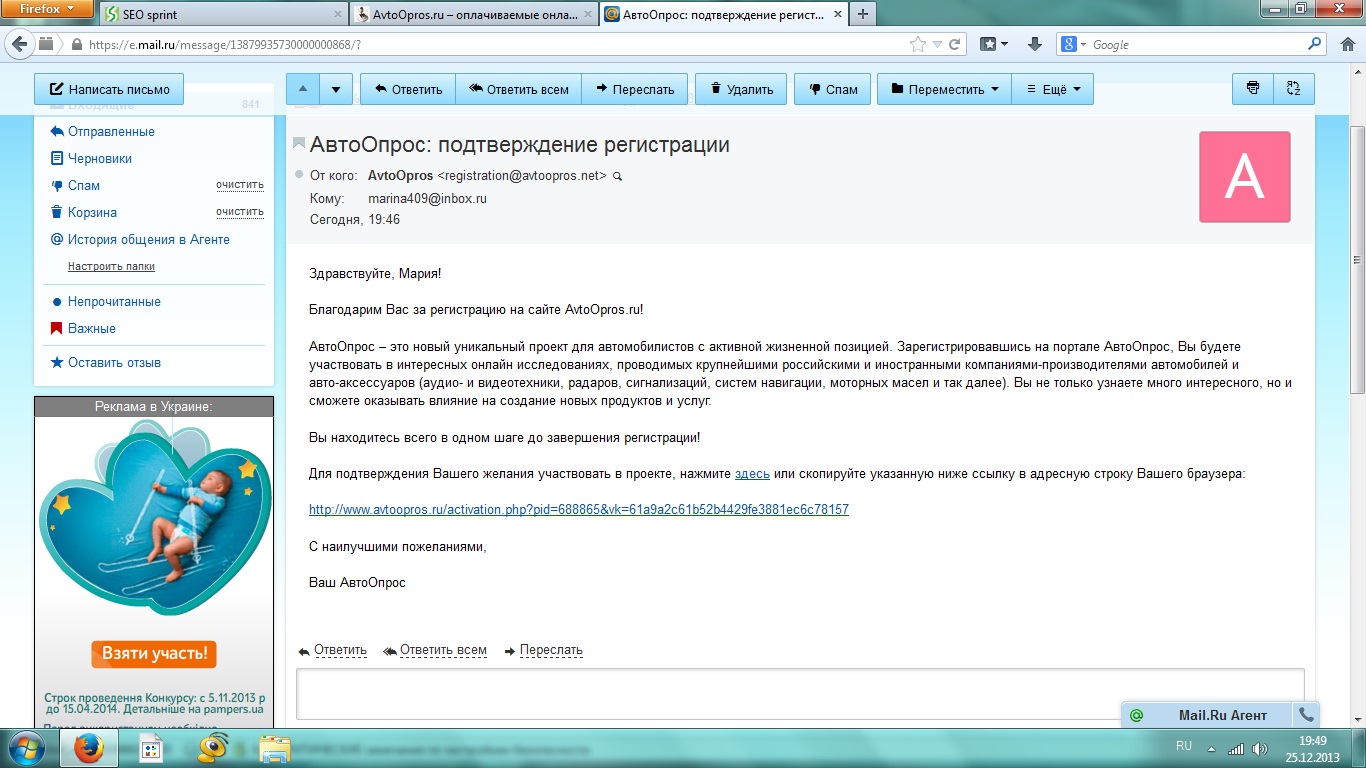Viewport: 1366px width, 768px height.
Task: Open the Корзина folder
Action: 92,213
